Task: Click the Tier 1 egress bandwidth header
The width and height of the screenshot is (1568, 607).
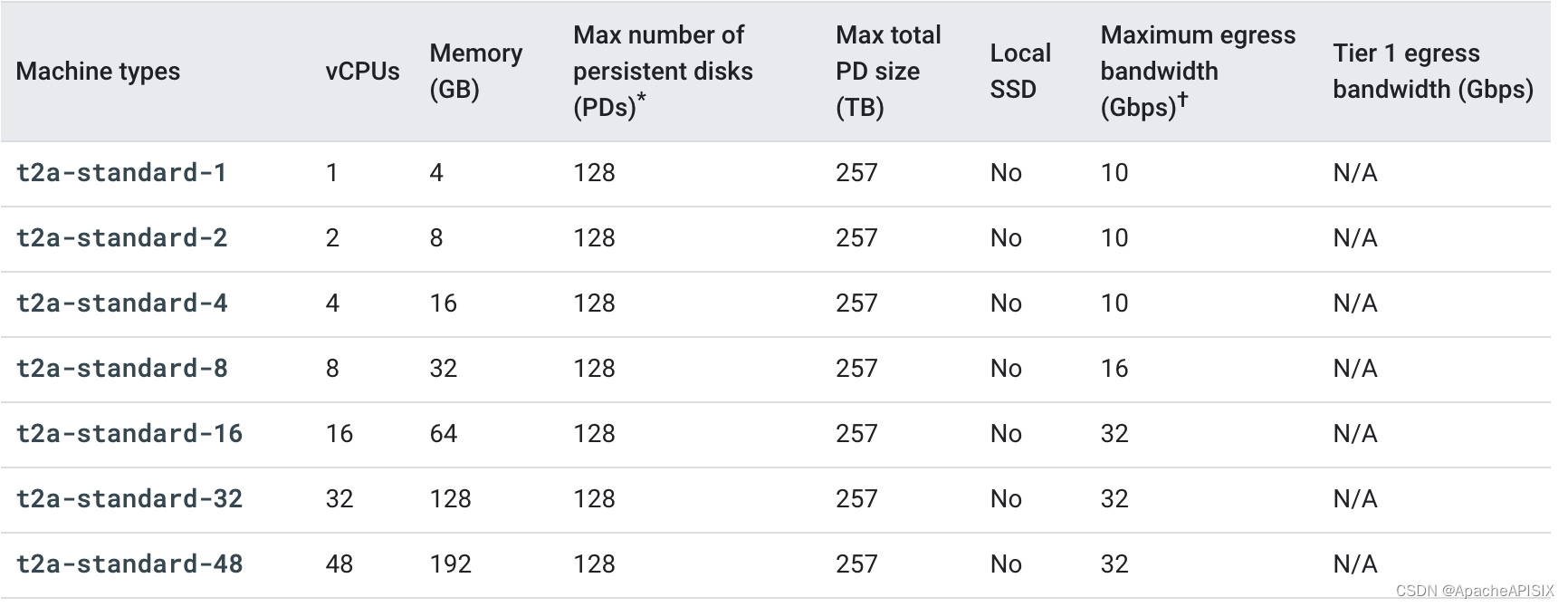Action: 1432,71
